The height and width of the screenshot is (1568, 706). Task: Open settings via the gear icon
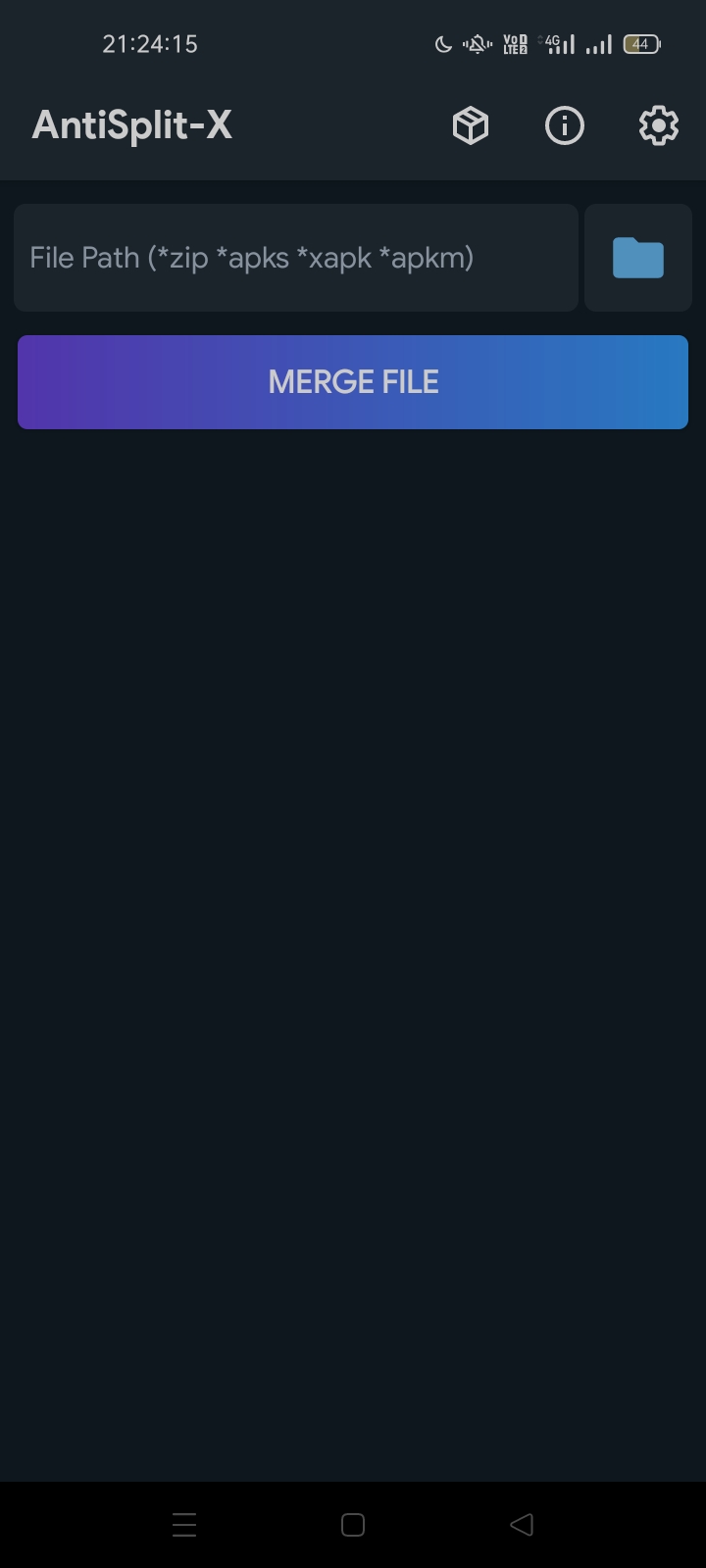click(x=659, y=125)
